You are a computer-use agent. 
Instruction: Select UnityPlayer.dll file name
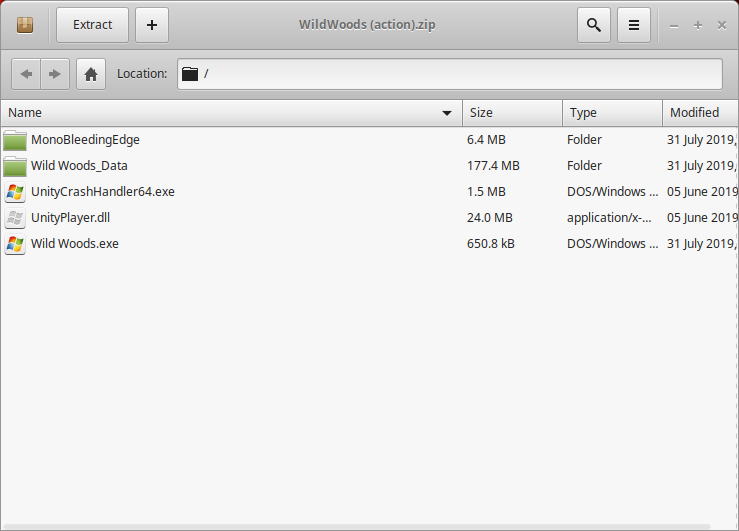71,218
